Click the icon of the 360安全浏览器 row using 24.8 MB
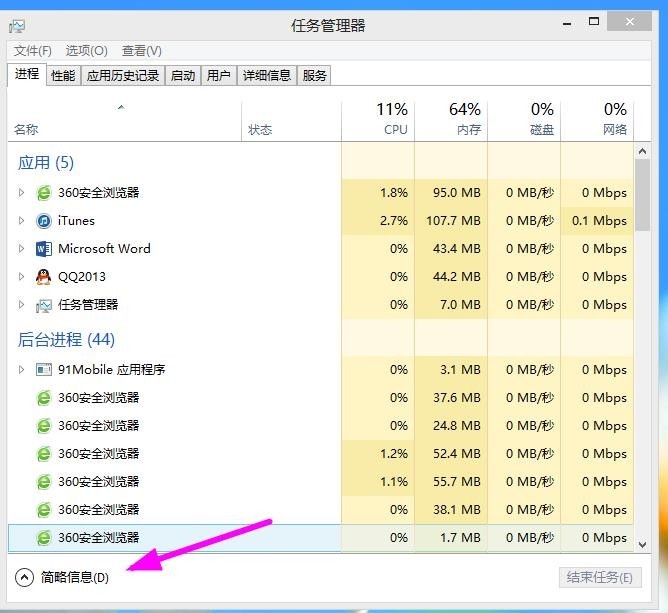Viewport: 668px width, 613px height. (43, 426)
